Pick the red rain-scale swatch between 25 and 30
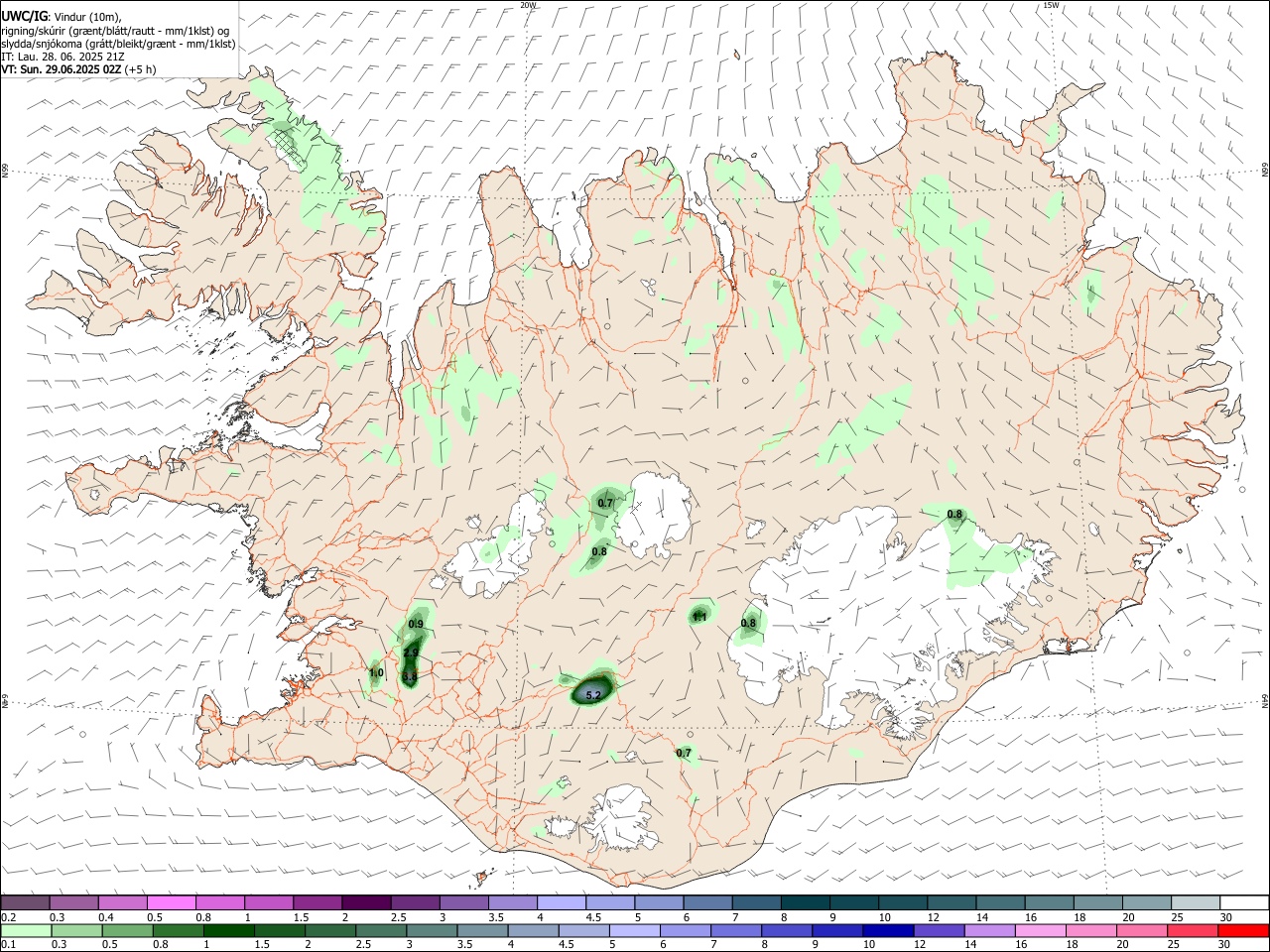This screenshot has width=1270, height=952. pos(1194,930)
